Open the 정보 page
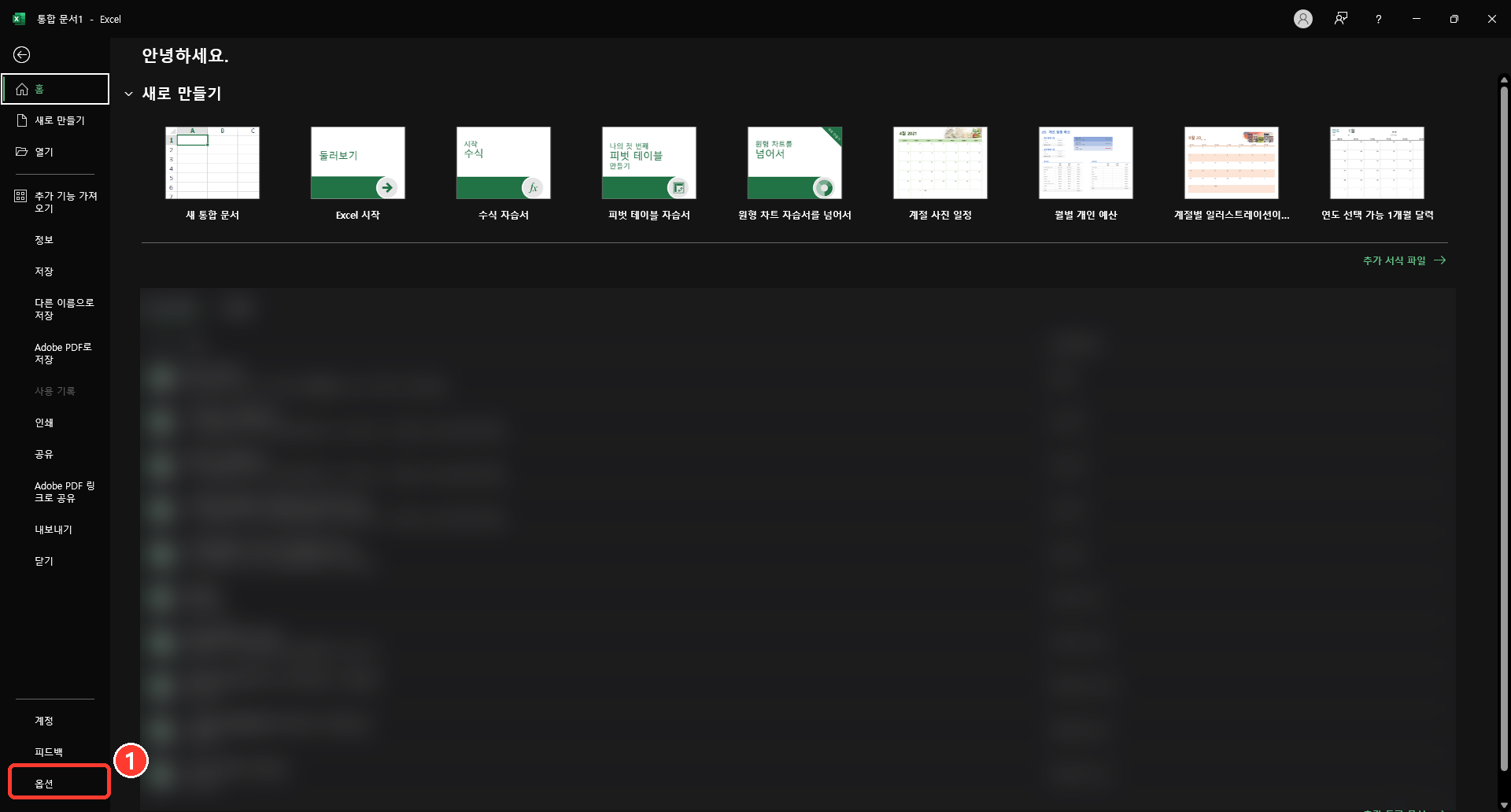Screen dimensions: 1511x812 pyautogui.click(x=55, y=240)
